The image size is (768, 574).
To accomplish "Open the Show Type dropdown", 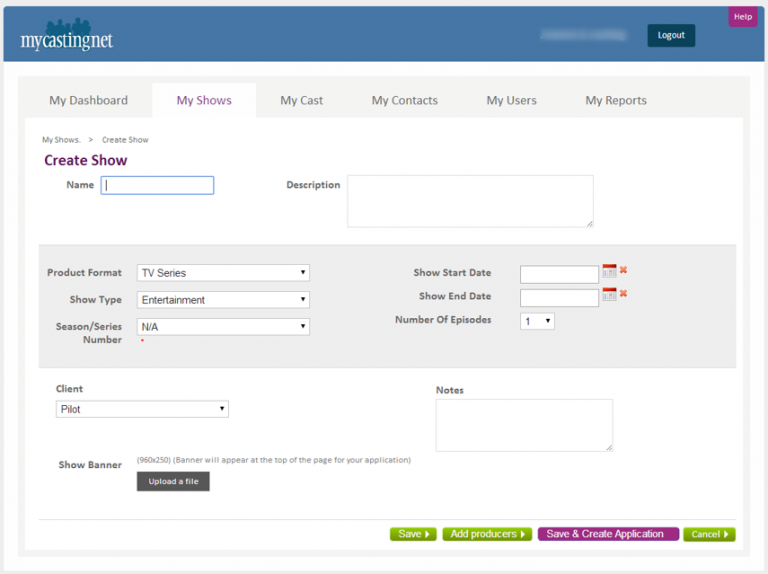I will pos(223,300).
